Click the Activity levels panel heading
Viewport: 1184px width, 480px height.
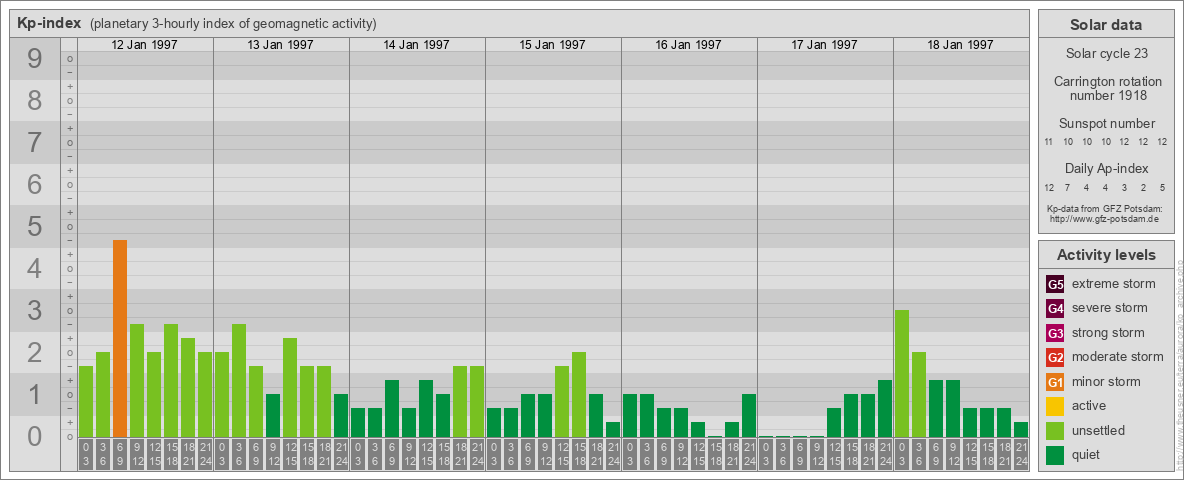pos(1106,255)
